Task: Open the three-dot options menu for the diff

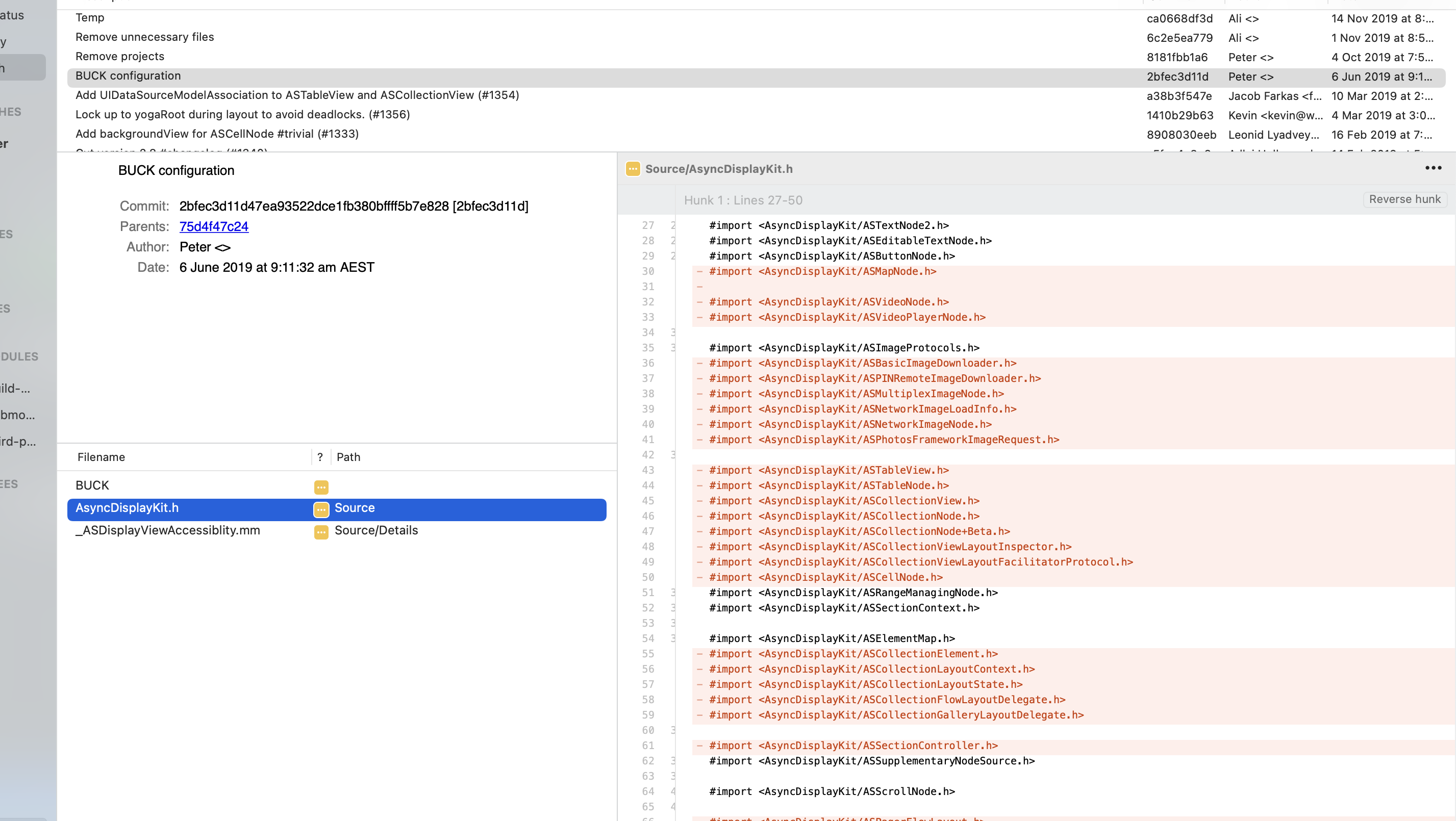Action: (x=1433, y=168)
